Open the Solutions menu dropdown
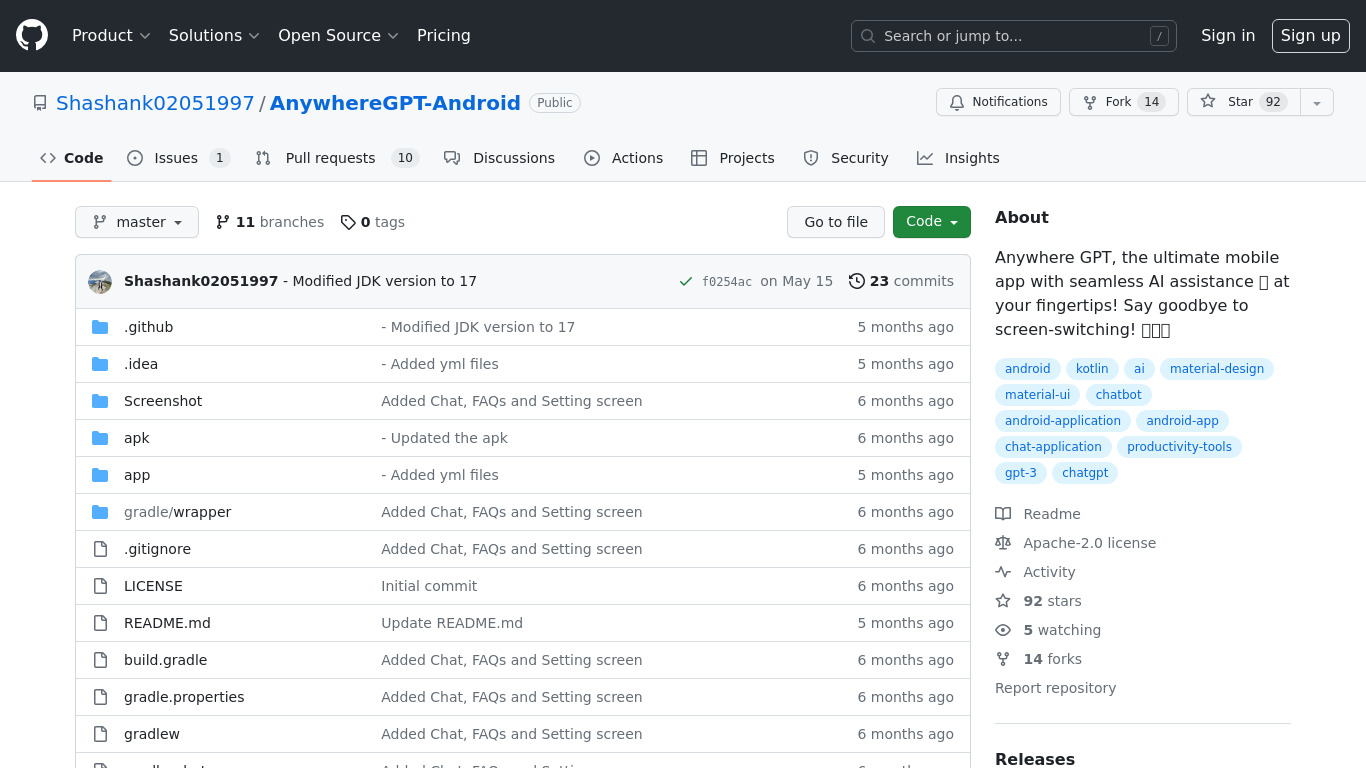This screenshot has width=1366, height=768. point(214,36)
